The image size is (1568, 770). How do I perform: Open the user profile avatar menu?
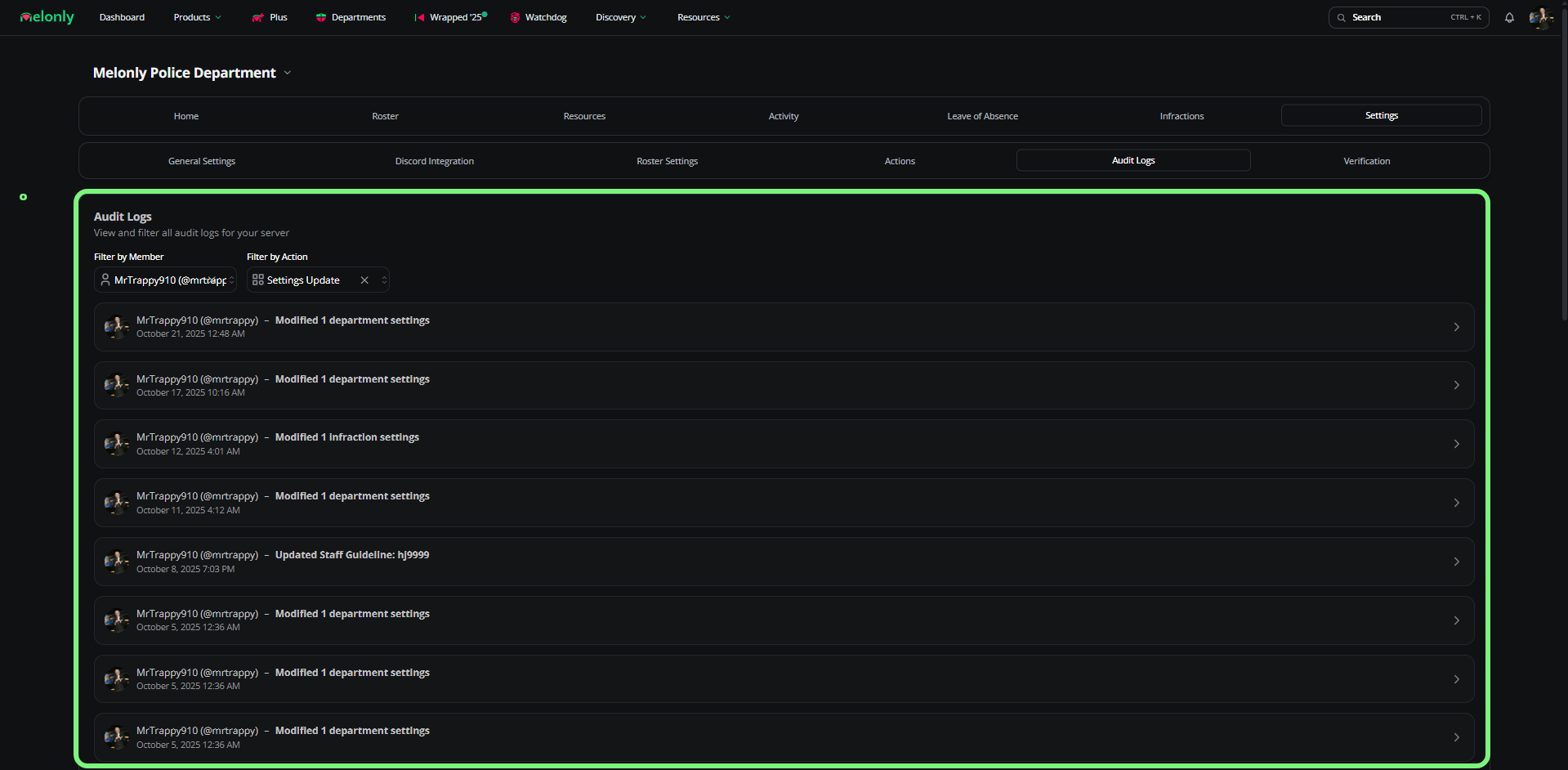pos(1541,17)
